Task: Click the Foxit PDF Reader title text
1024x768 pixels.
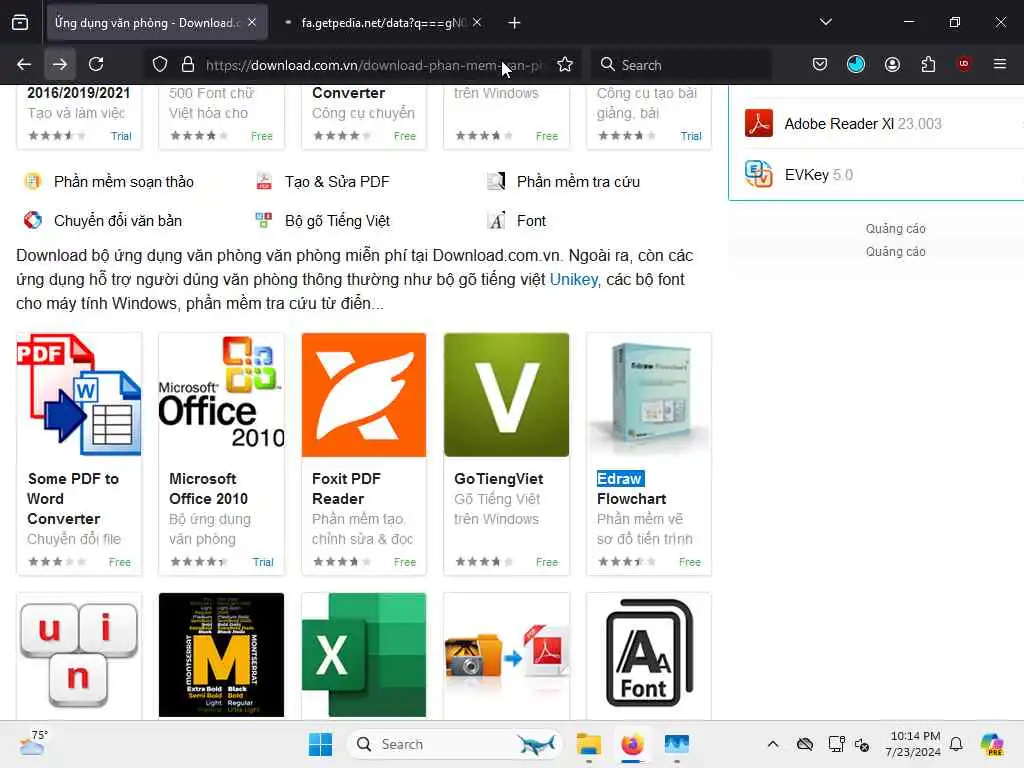Action: [346, 488]
